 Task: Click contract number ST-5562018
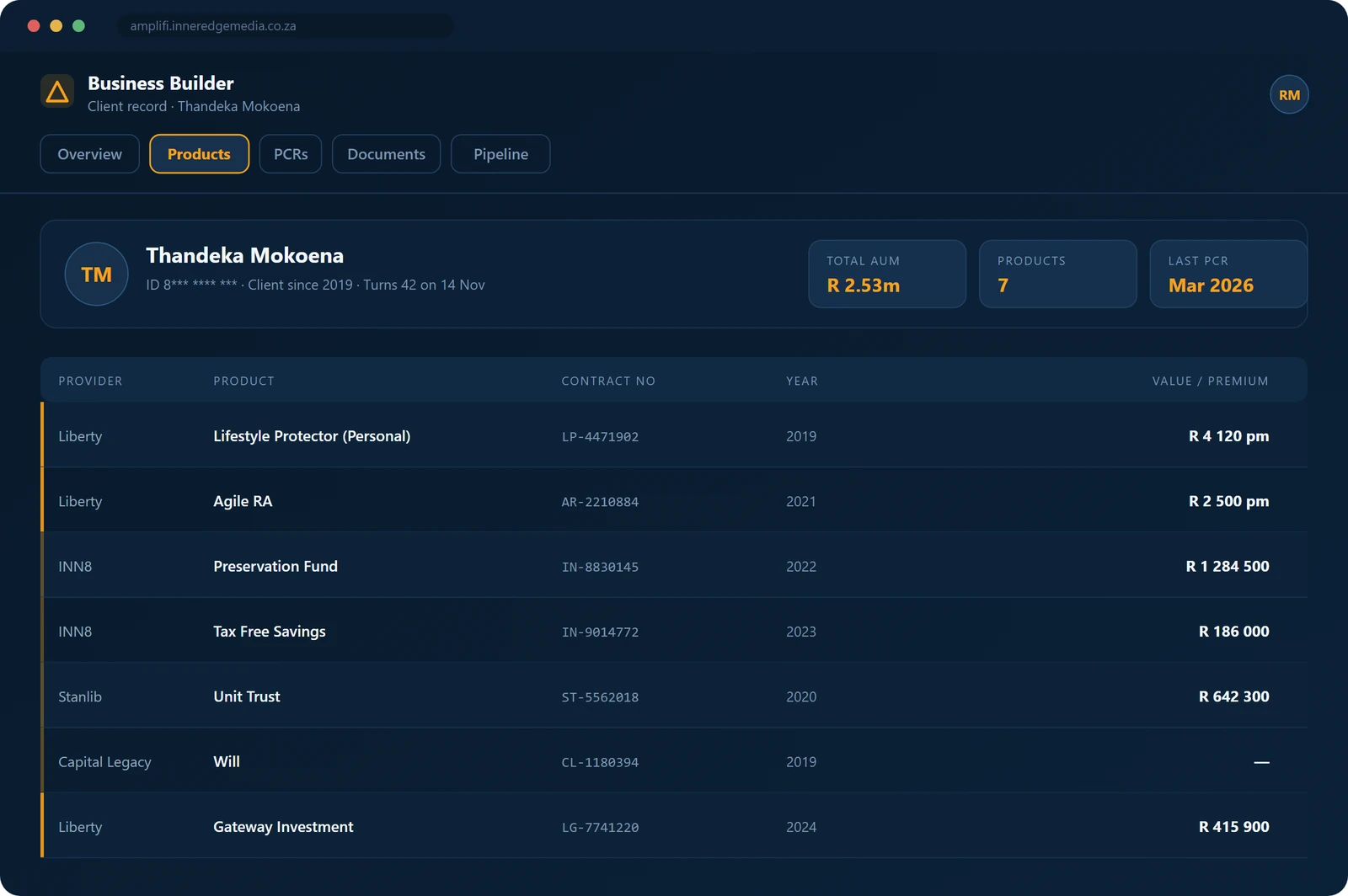(600, 697)
